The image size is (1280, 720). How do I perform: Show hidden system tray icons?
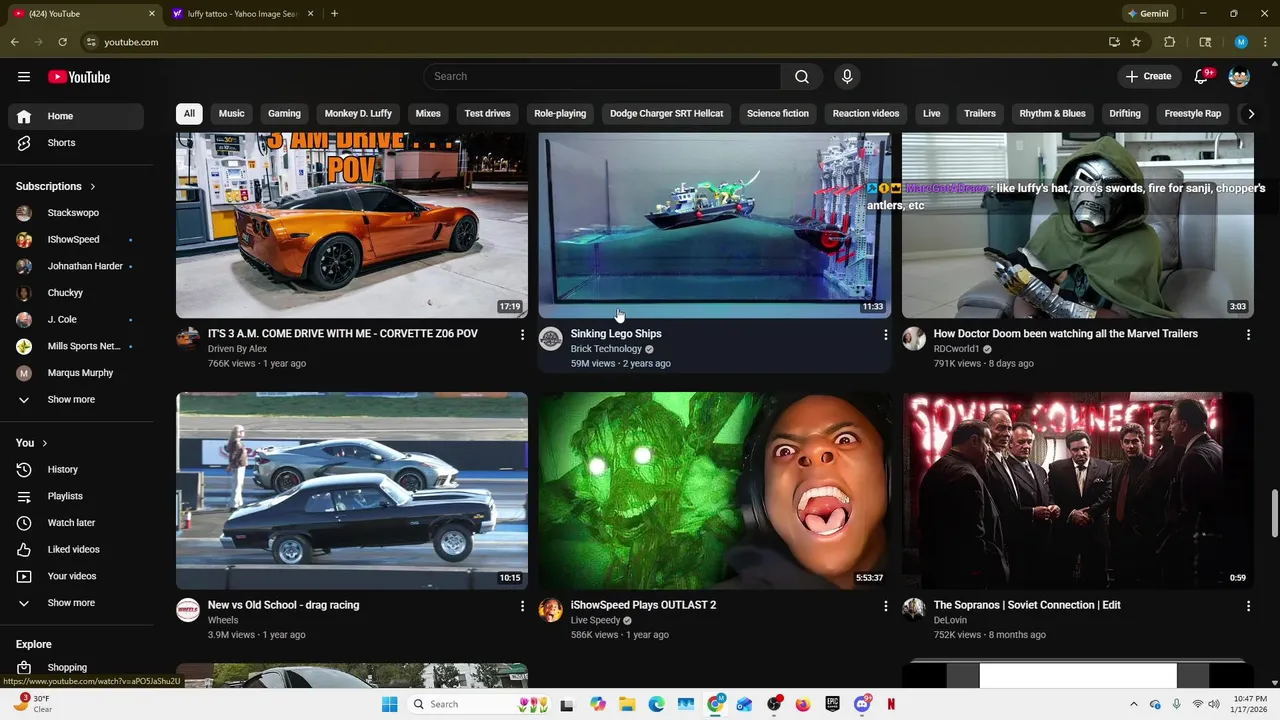click(1133, 704)
